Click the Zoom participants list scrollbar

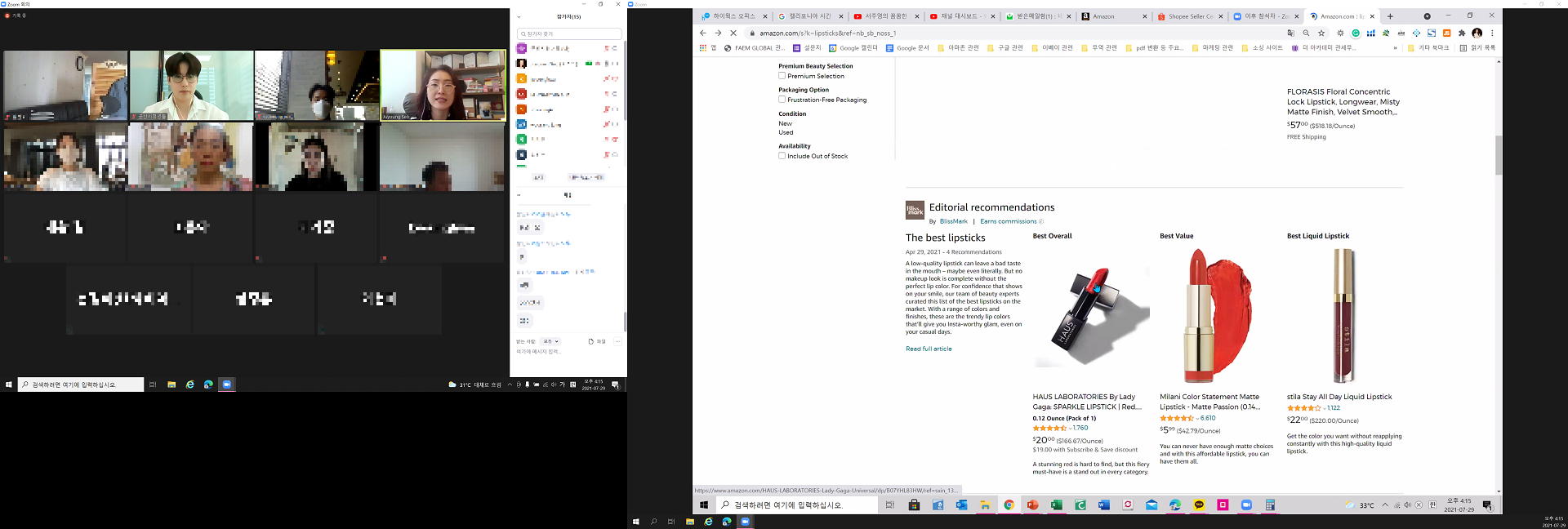point(625,82)
